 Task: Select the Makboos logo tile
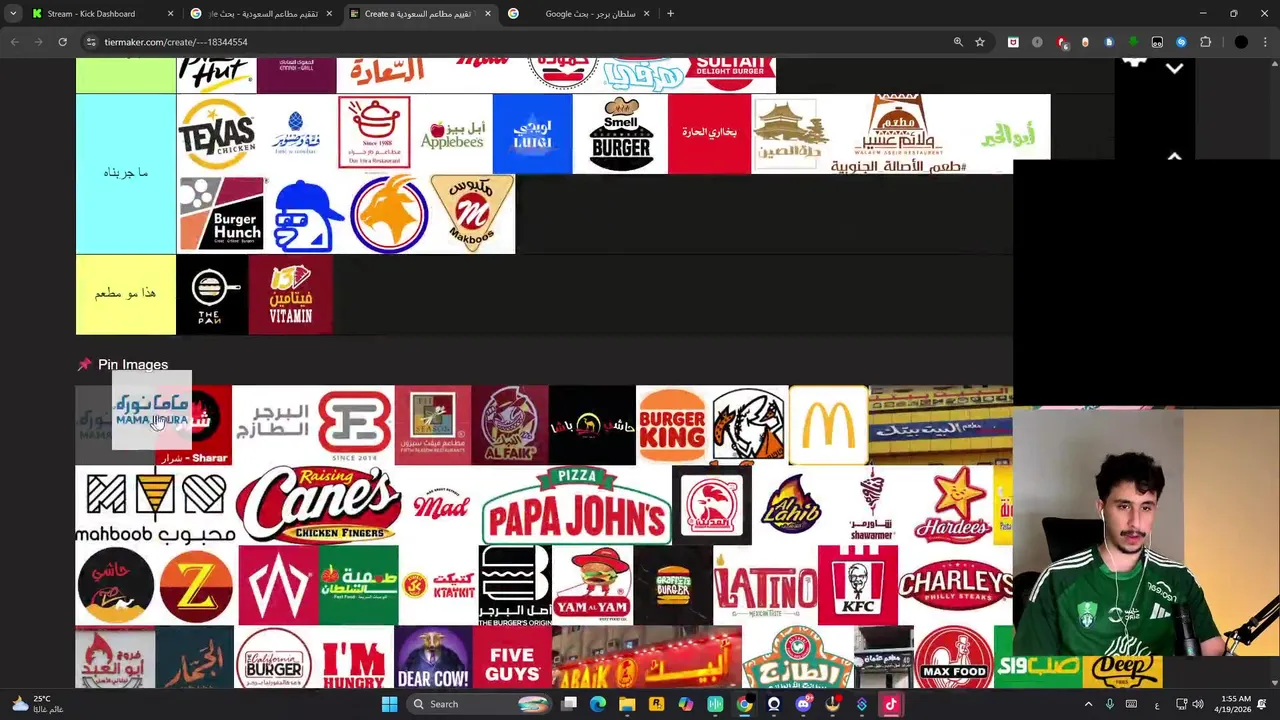click(x=472, y=214)
